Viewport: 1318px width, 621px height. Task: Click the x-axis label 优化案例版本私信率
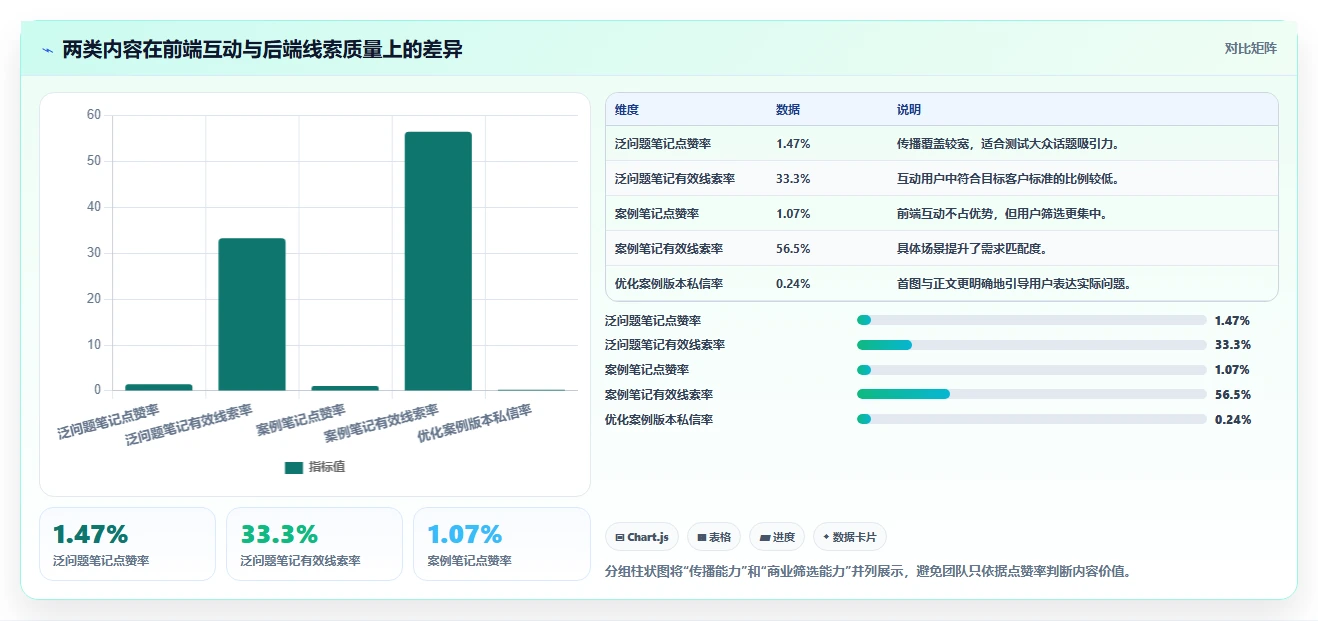click(x=474, y=423)
